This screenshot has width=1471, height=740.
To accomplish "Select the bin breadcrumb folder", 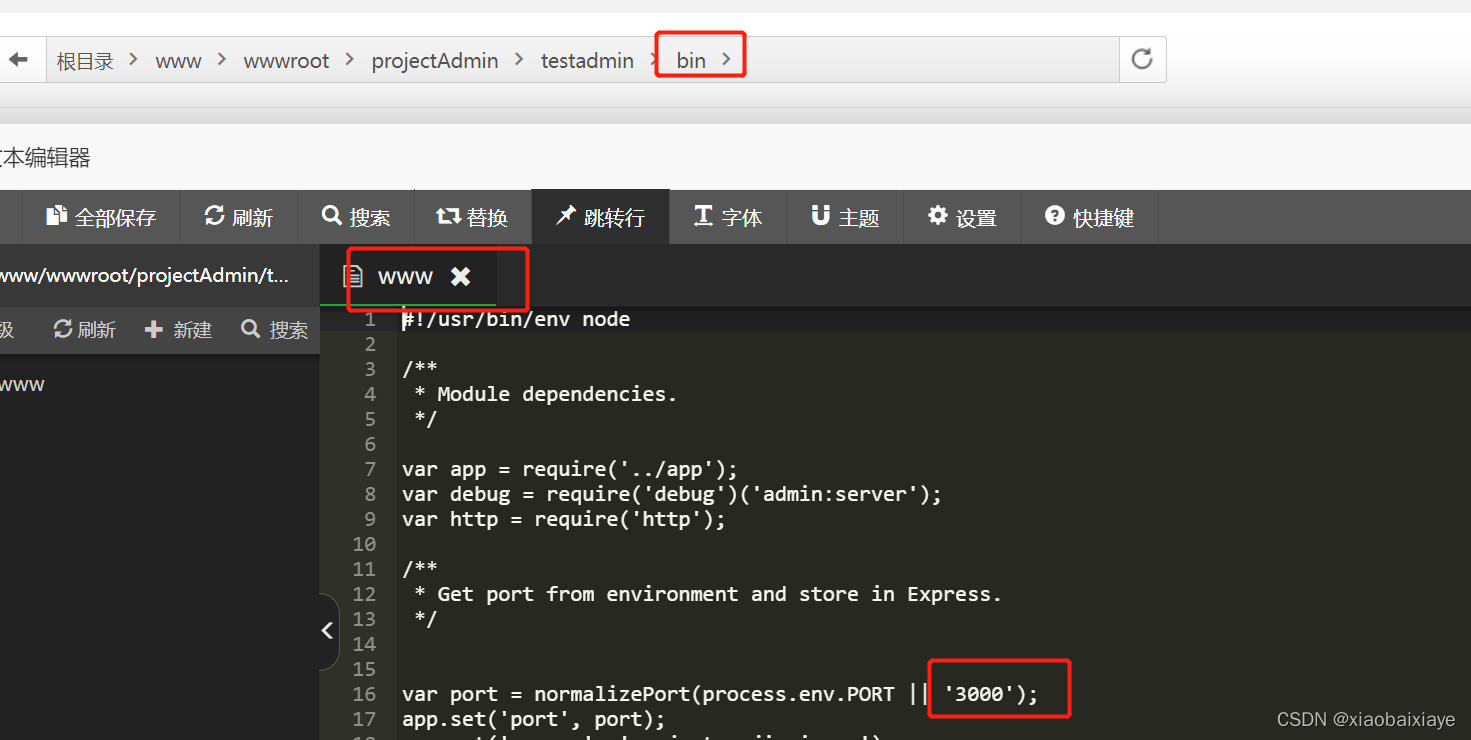I will tap(691, 61).
